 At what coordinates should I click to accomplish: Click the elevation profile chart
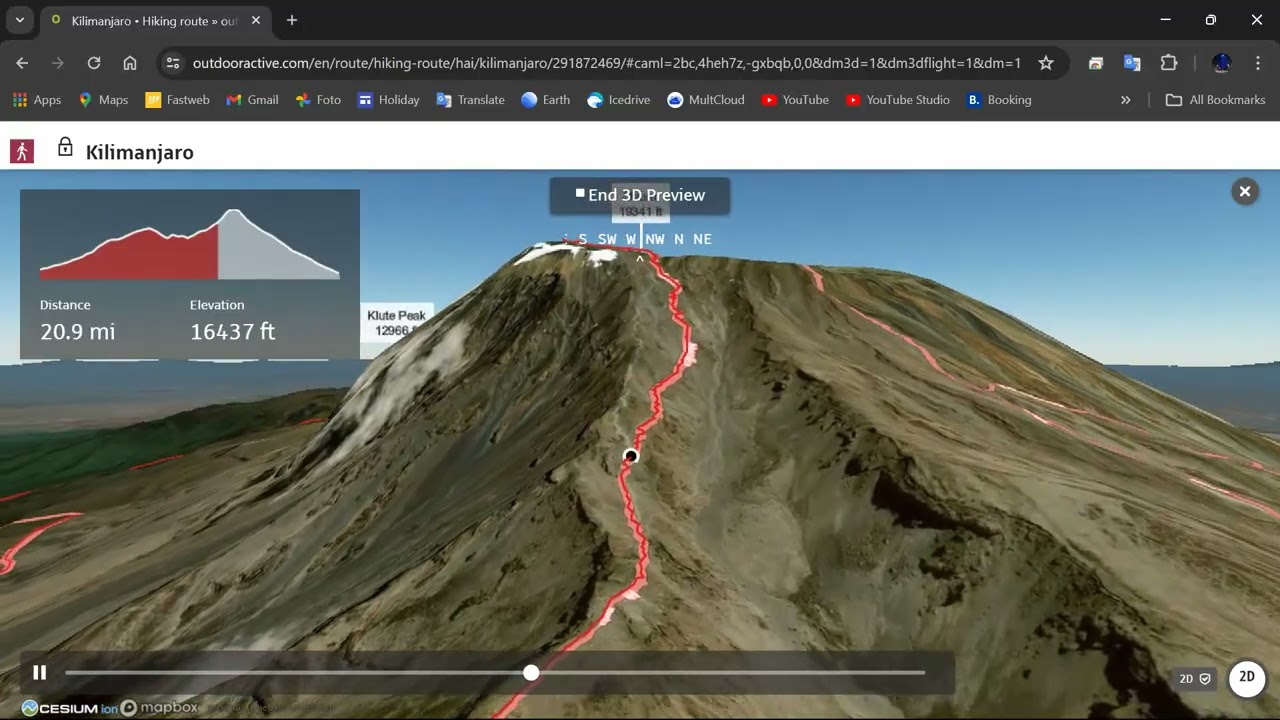click(x=189, y=244)
